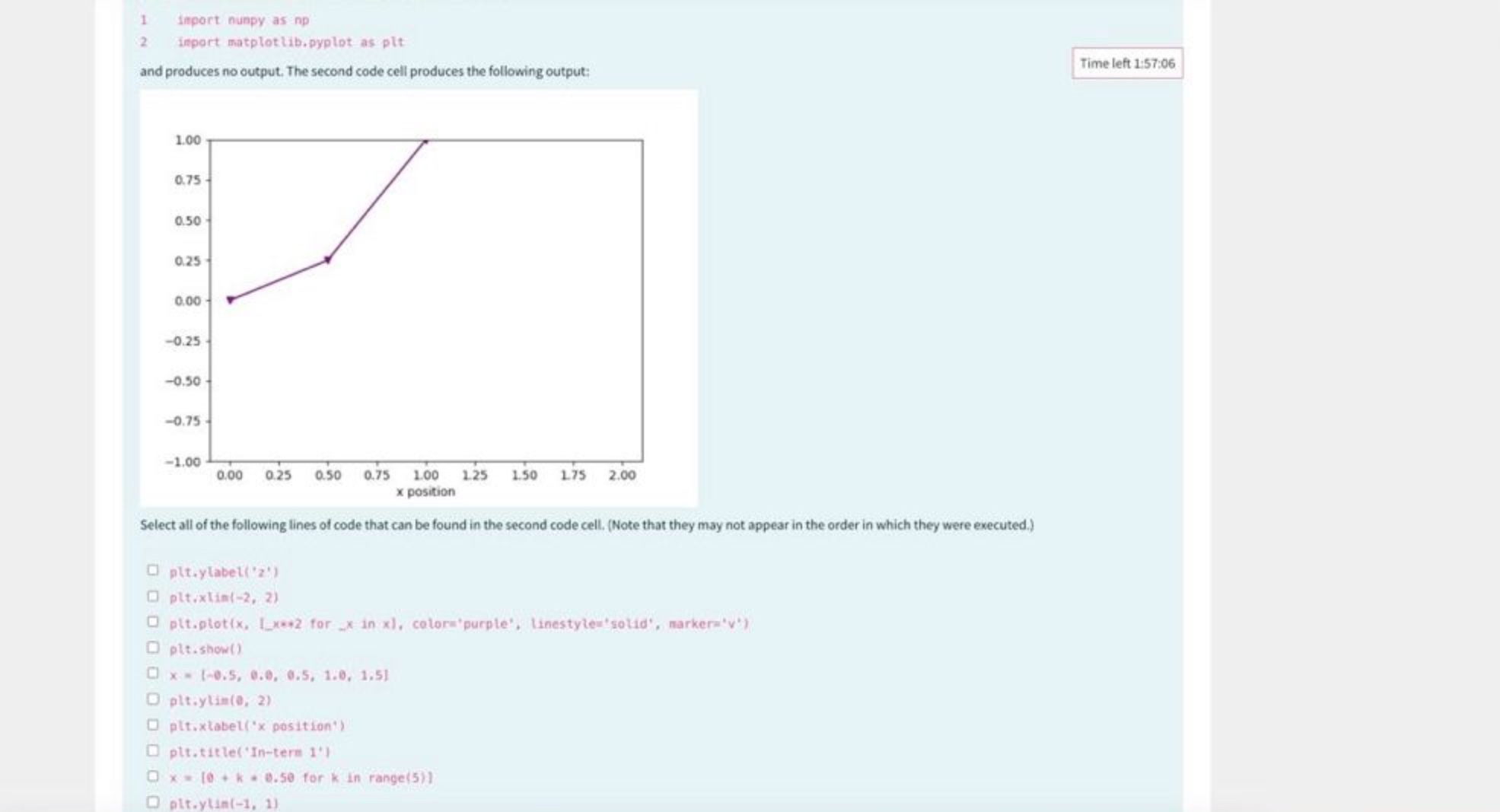Click the 'import matplotlib.pyplot as plt' code line
The height and width of the screenshot is (812, 1500).
(x=290, y=43)
